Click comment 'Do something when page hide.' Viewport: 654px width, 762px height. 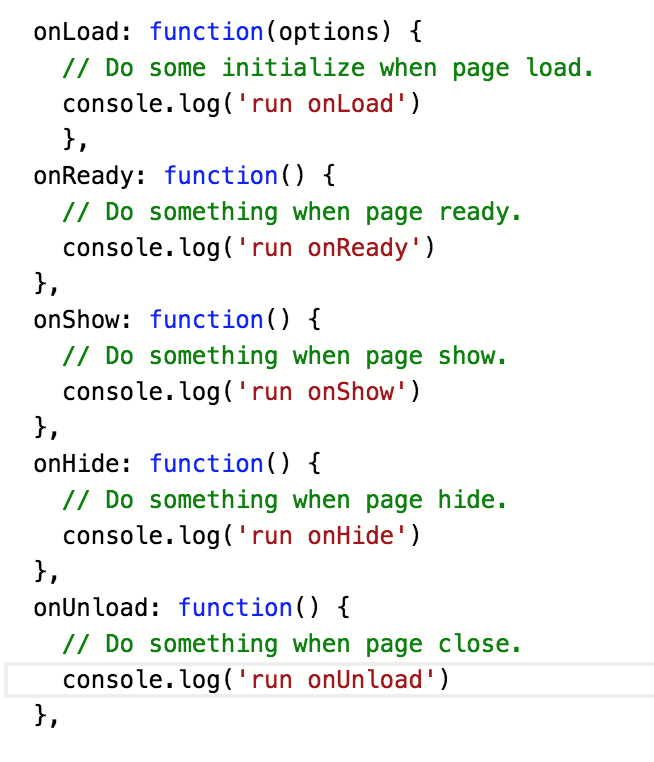coord(285,500)
